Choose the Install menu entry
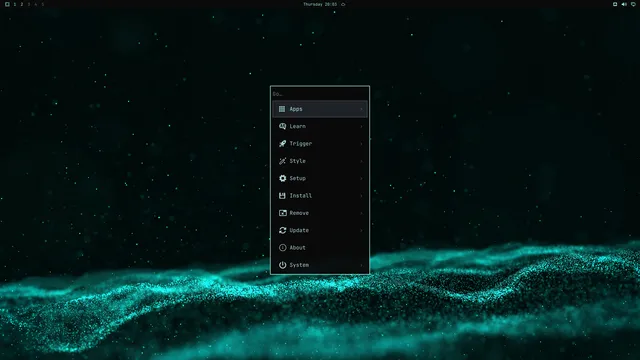 [320, 196]
